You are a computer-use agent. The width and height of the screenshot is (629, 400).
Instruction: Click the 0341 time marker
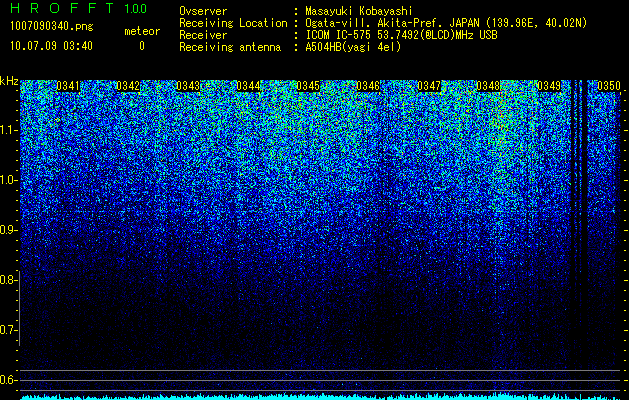pos(68,86)
